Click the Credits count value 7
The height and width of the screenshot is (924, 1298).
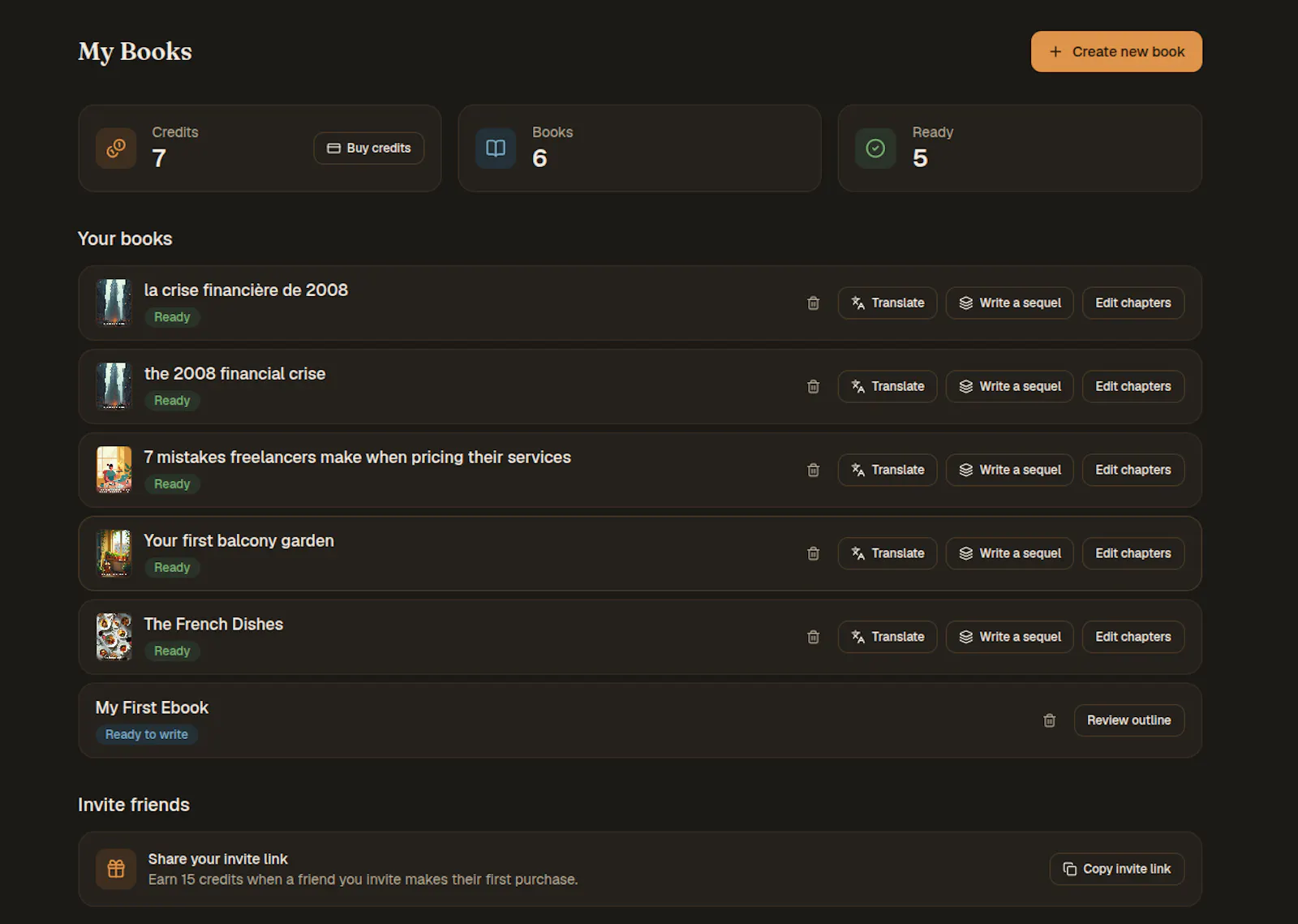coord(159,158)
